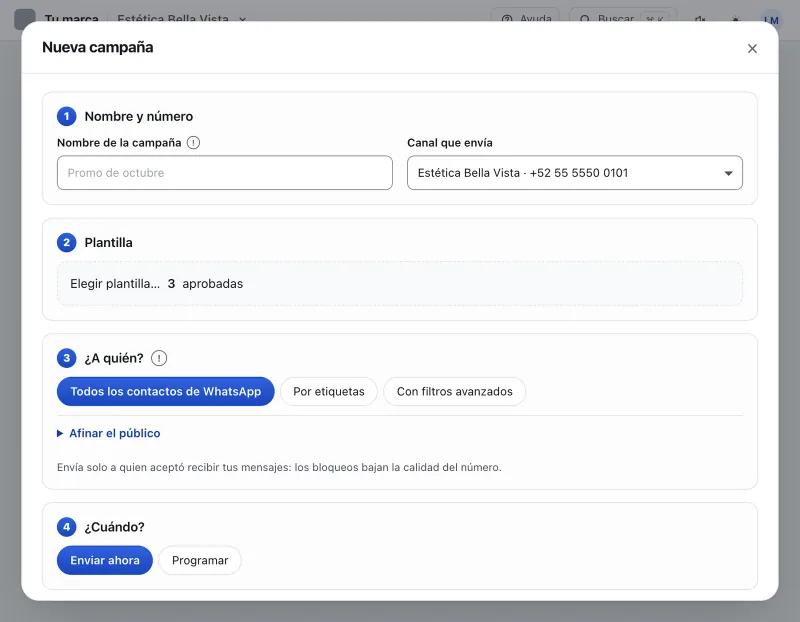This screenshot has height=622, width=800.
Task: Click the 'Envía solo a quien aceptó' hint text
Action: 279,467
